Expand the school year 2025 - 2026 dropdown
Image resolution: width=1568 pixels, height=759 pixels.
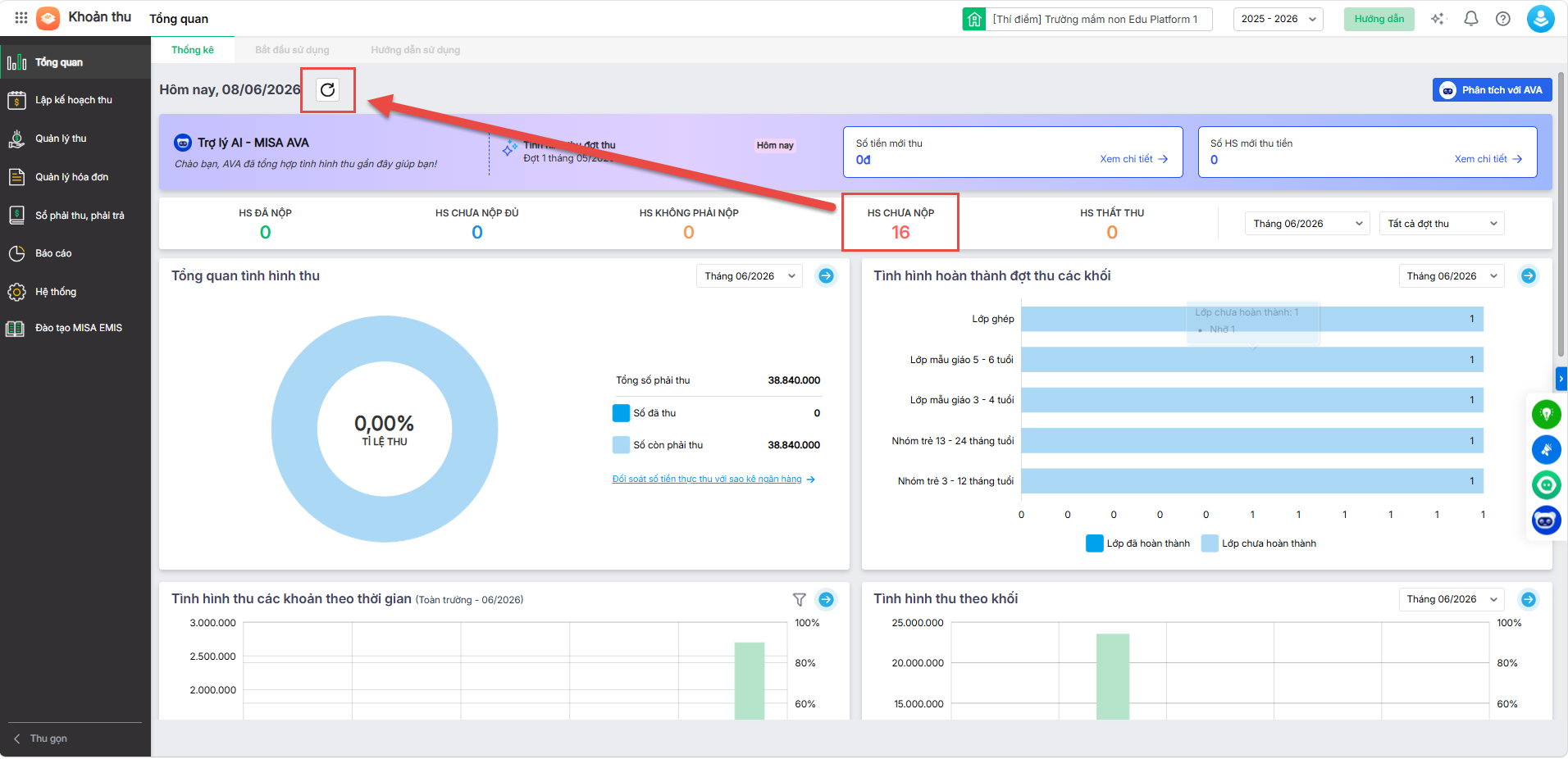coord(1278,19)
